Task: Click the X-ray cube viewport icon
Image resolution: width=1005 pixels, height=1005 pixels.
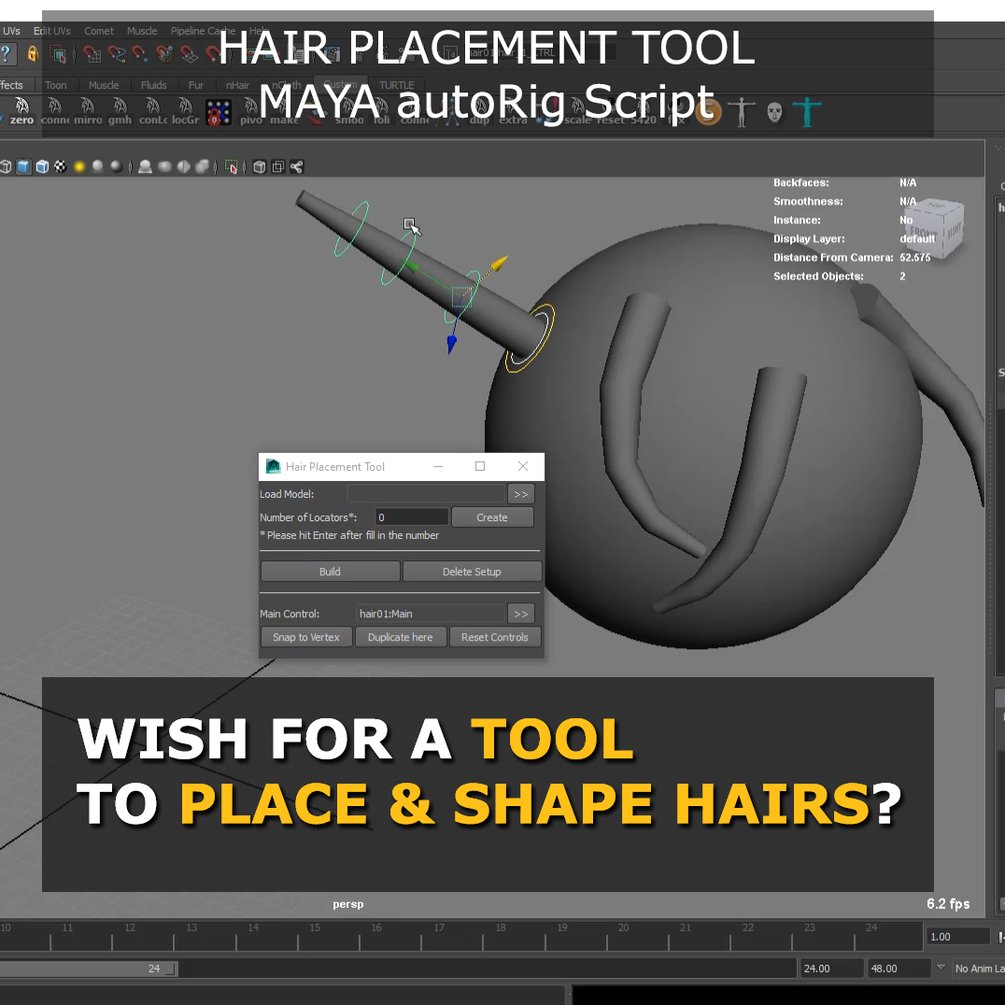Action: [260, 167]
